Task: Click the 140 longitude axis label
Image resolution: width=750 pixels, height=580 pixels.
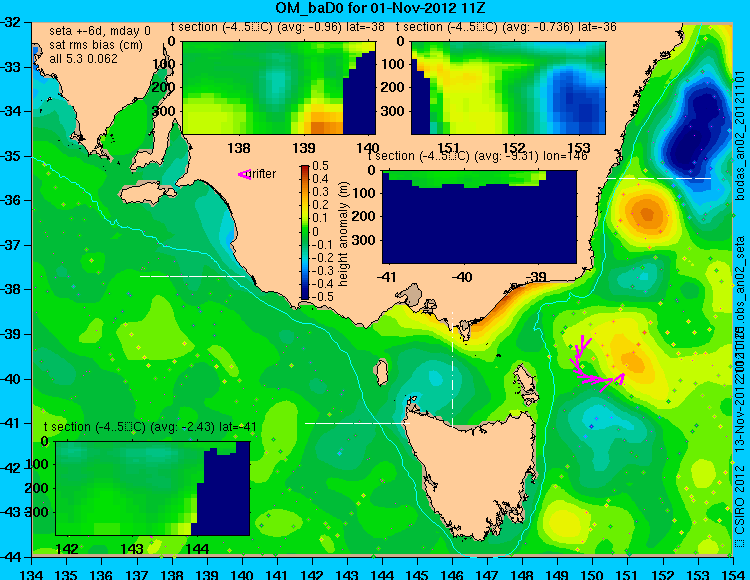Action: coord(242,574)
